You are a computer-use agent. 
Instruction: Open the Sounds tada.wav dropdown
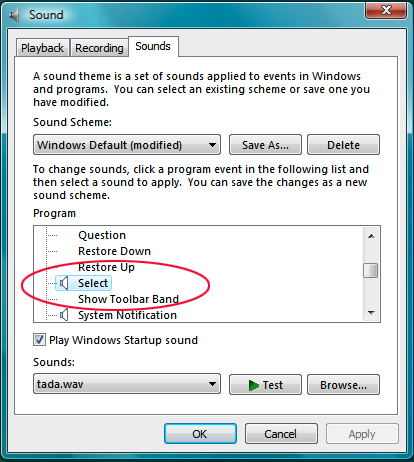[x=127, y=384]
